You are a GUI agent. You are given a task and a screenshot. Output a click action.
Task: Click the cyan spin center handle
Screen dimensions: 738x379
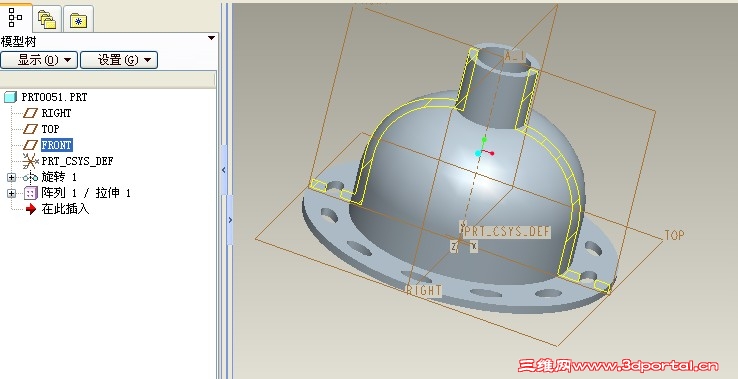pyautogui.click(x=478, y=153)
